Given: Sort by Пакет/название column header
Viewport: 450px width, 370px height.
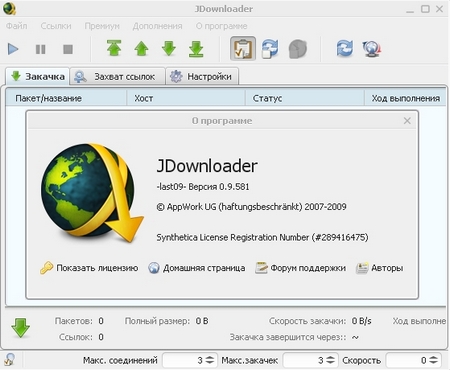Looking at the screenshot, I should click(x=66, y=98).
